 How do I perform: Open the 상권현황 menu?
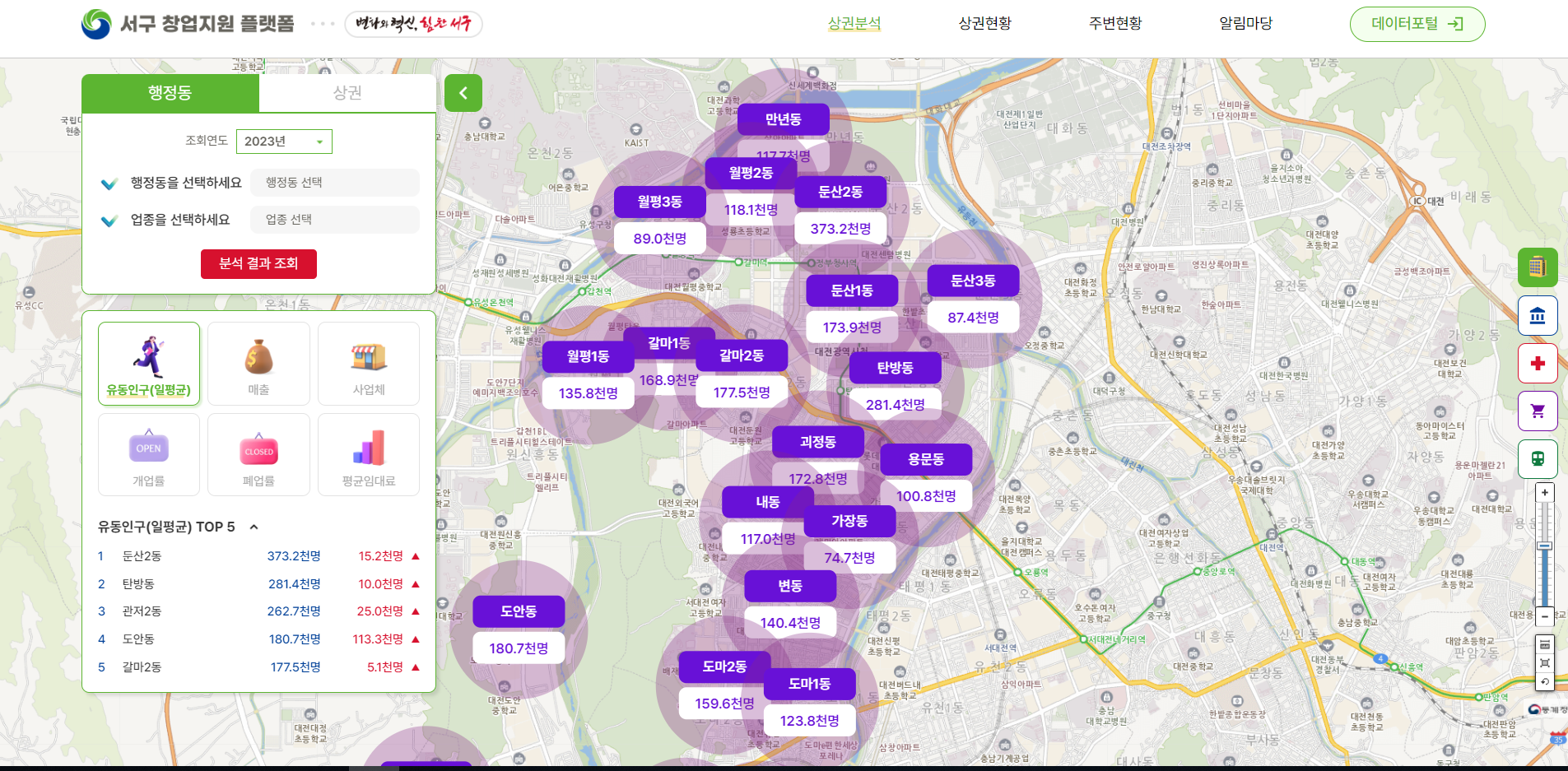click(x=985, y=23)
